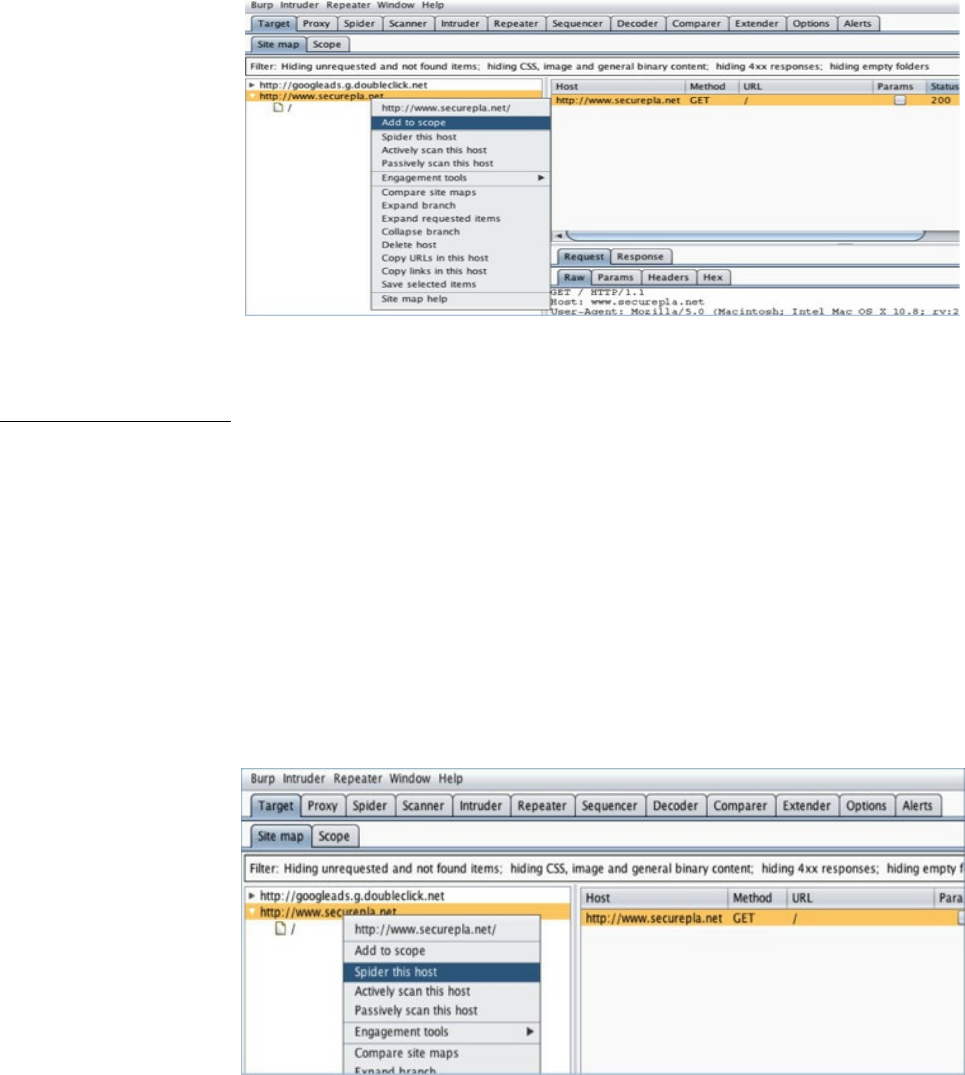Viewport: 965px width, 1075px height.
Task: Open Options tab in lower window
Action: pos(866,806)
